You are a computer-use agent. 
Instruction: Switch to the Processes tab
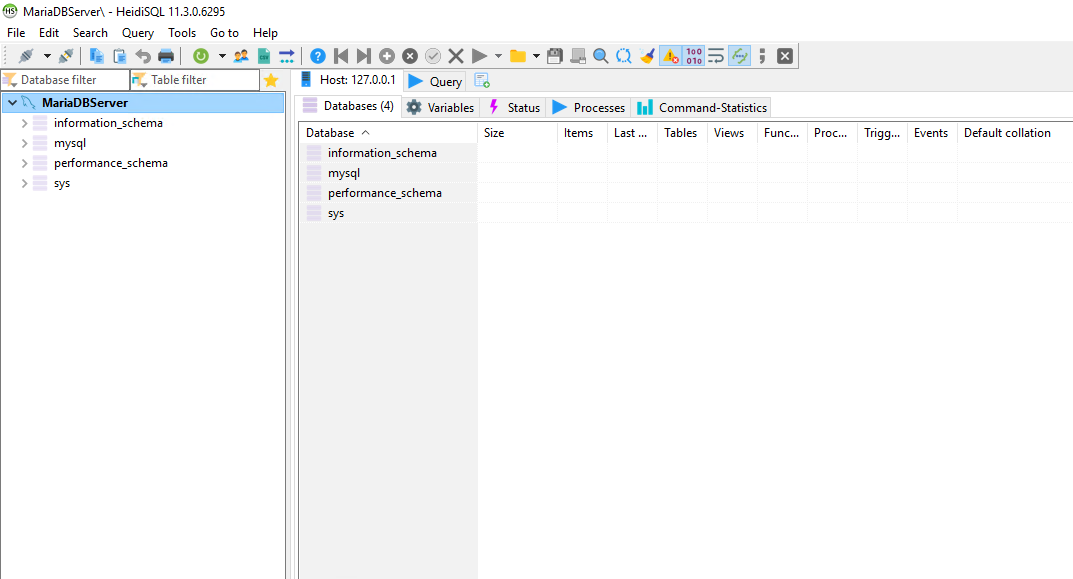[589, 107]
